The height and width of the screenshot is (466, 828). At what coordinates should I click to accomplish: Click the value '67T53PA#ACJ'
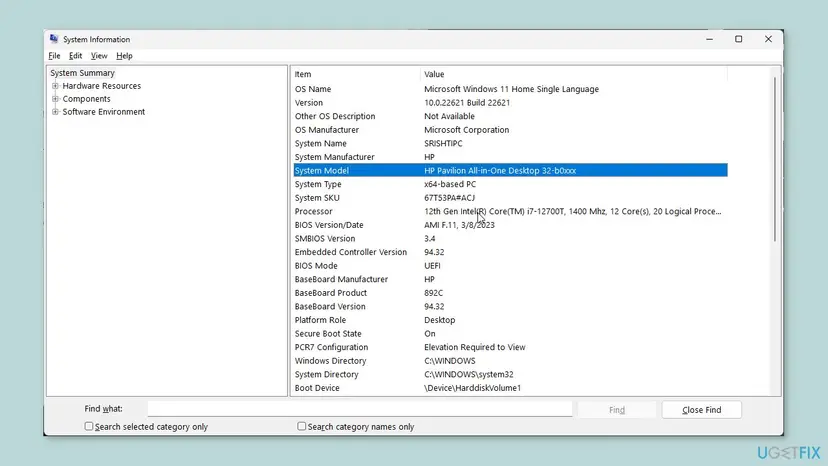(x=449, y=198)
